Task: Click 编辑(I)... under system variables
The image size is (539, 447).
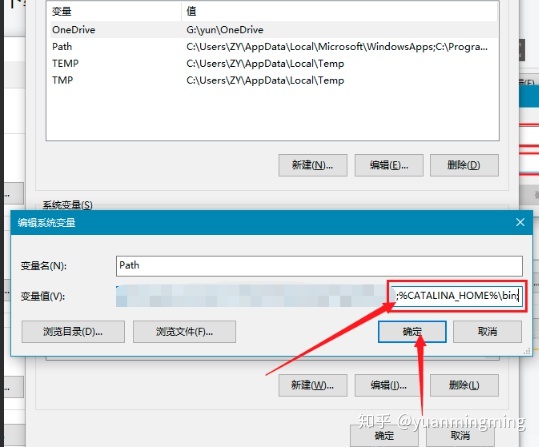Action: pos(389,385)
